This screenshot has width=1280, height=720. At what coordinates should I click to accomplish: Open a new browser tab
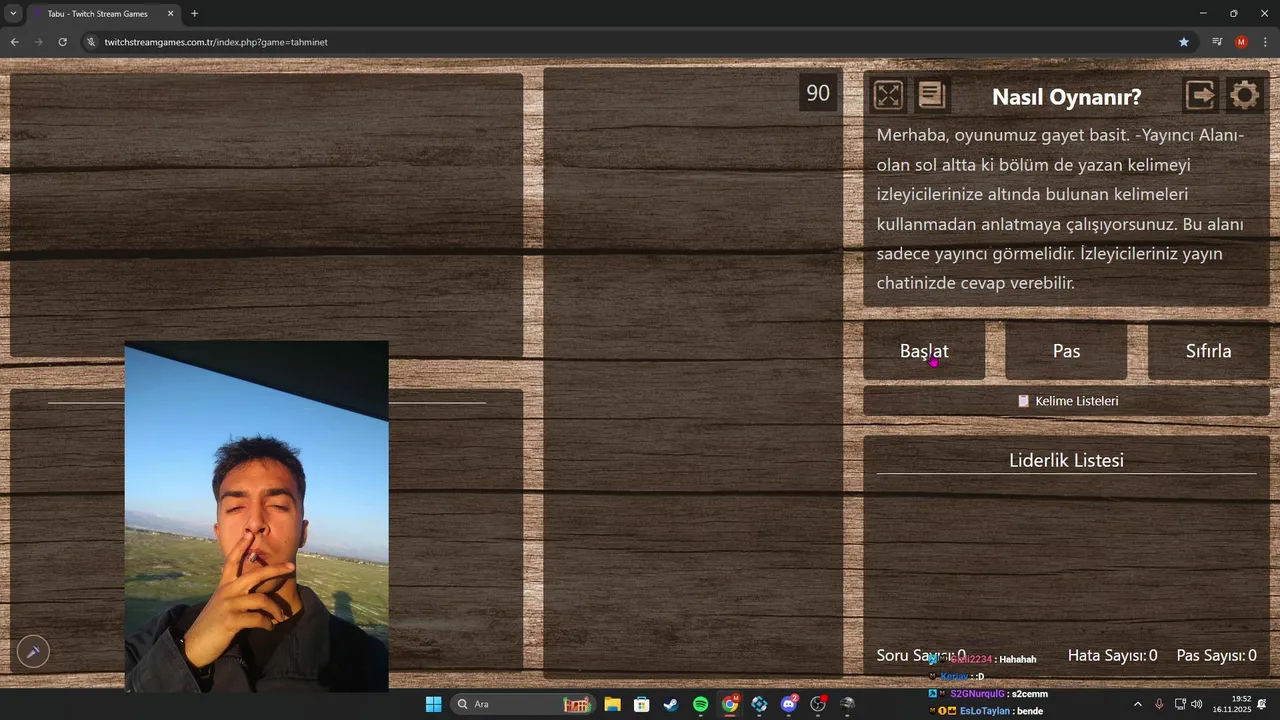click(x=194, y=14)
